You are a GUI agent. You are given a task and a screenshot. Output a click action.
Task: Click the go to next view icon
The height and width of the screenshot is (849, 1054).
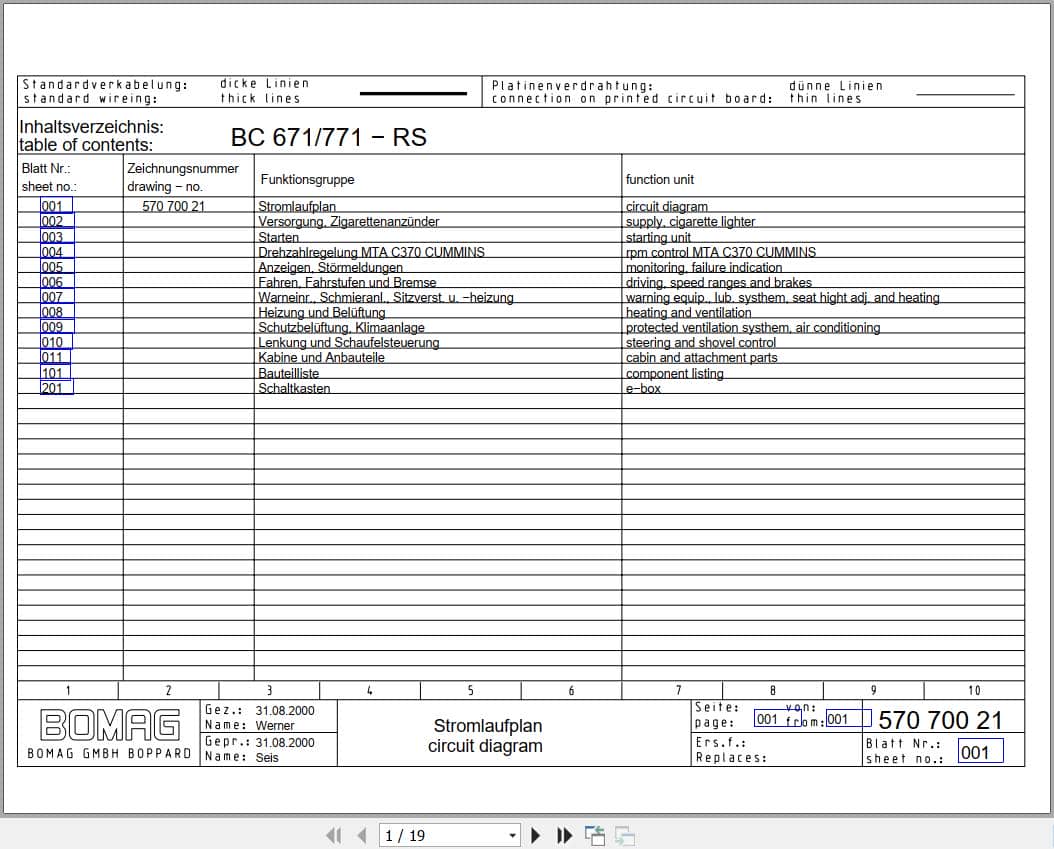coord(624,836)
